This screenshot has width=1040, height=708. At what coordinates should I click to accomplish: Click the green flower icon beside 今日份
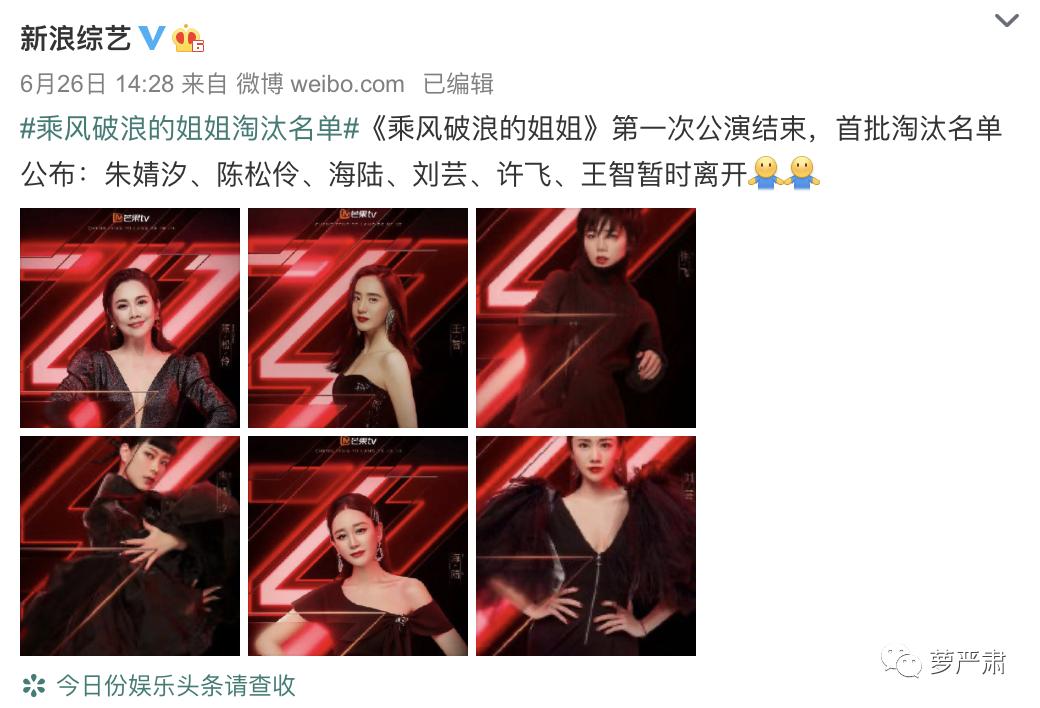pos(34,686)
